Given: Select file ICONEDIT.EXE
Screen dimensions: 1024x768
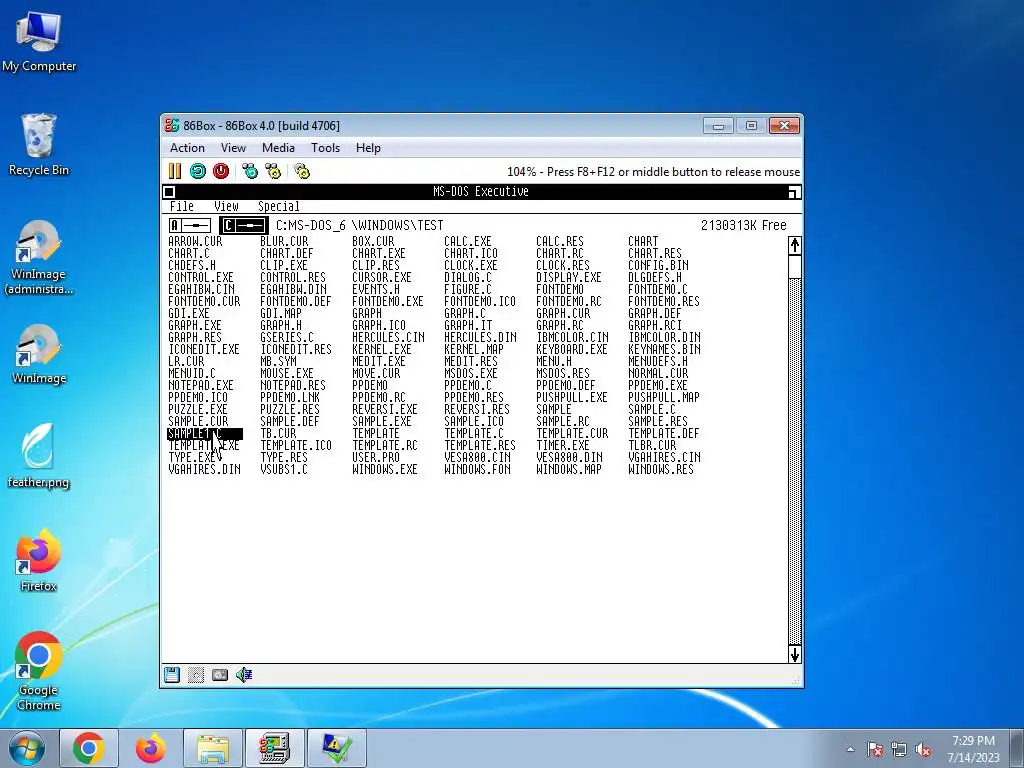Looking at the screenshot, I should (204, 349).
